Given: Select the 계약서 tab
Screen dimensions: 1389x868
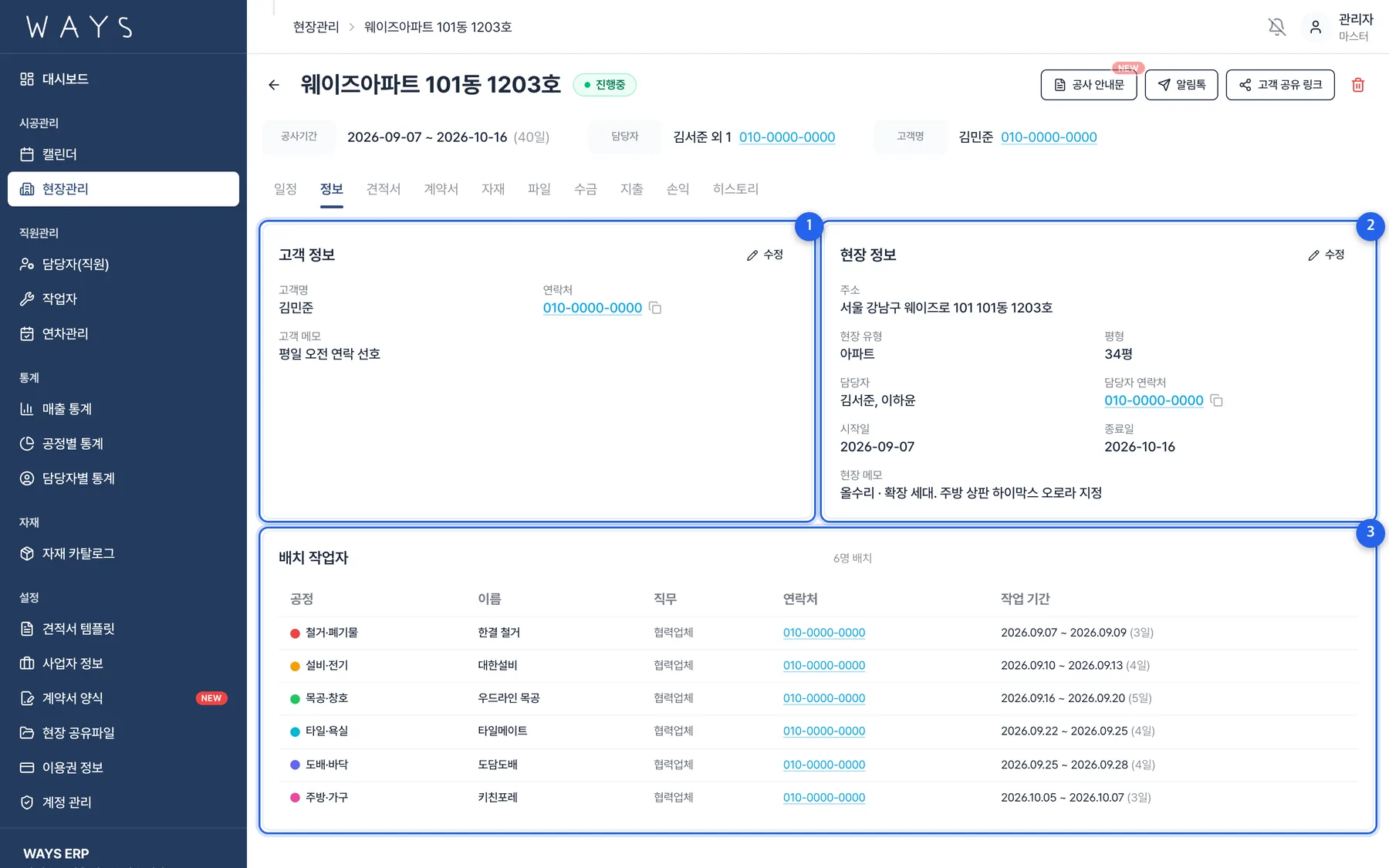Looking at the screenshot, I should point(441,189).
